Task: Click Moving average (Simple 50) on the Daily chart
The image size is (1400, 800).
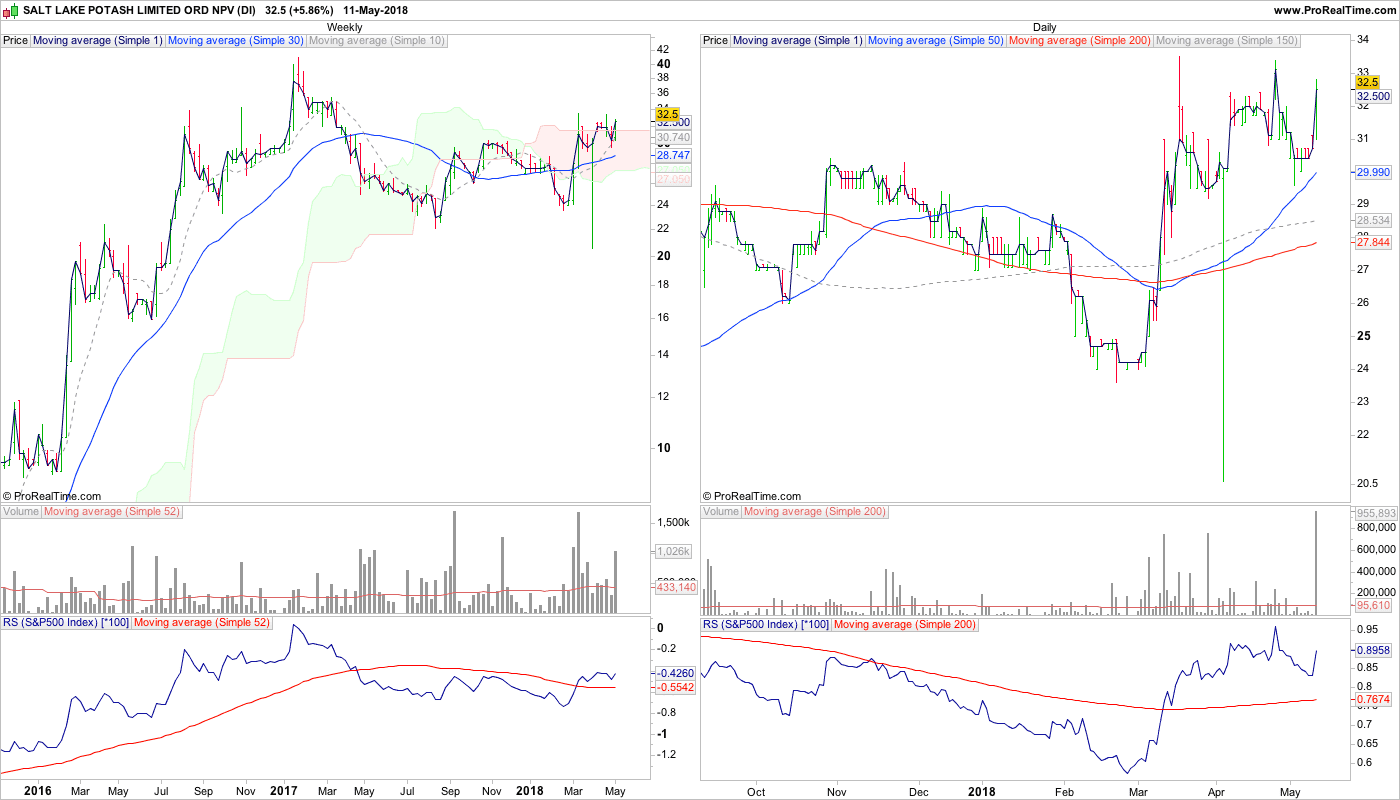Action: [x=935, y=41]
